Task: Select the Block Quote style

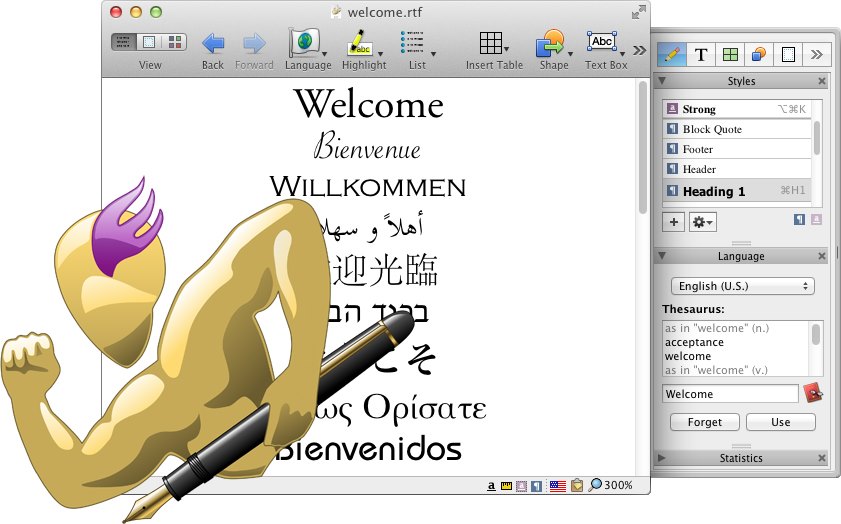Action: 711,129
